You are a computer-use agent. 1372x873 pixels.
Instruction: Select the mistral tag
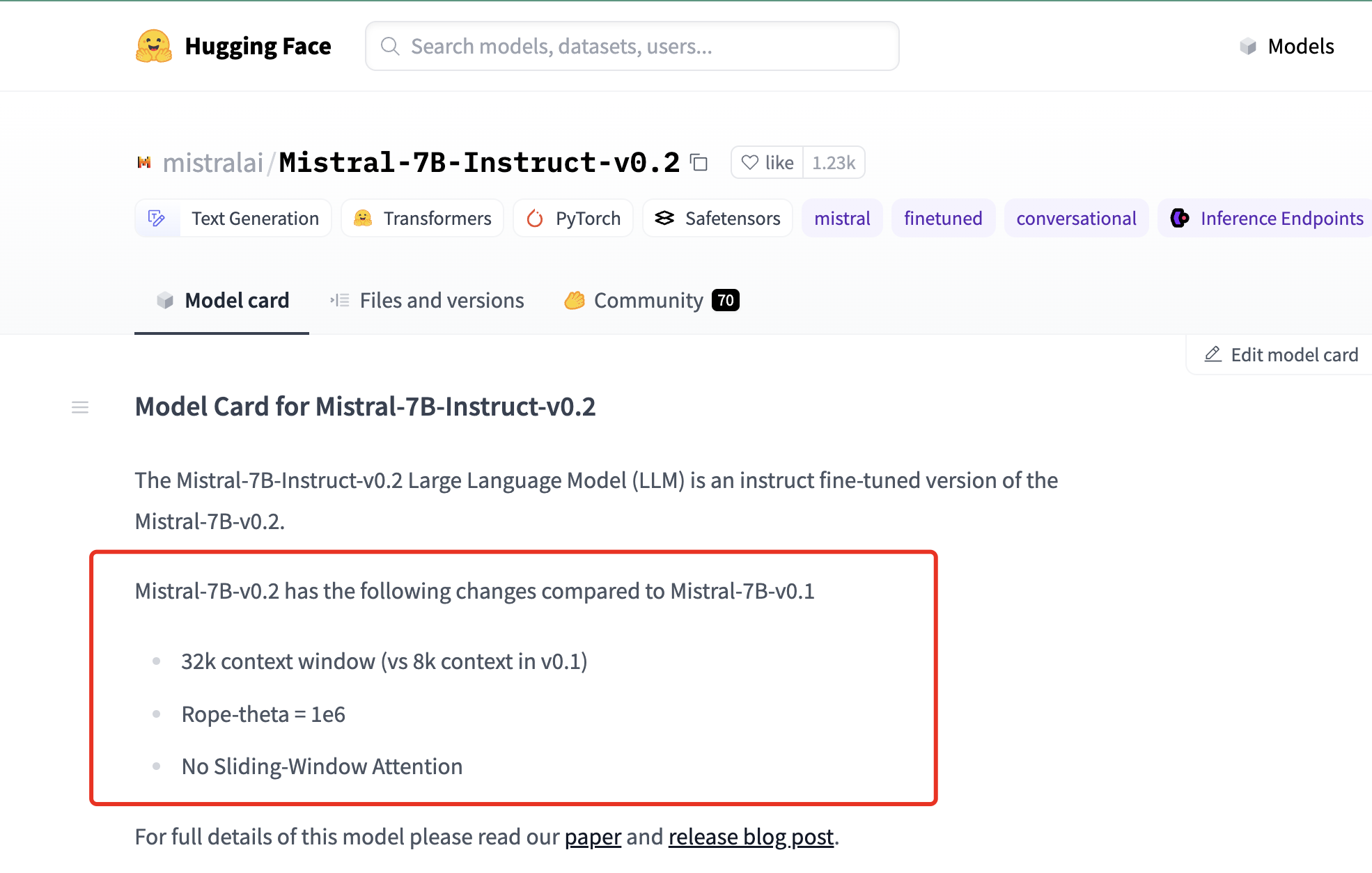click(x=842, y=219)
